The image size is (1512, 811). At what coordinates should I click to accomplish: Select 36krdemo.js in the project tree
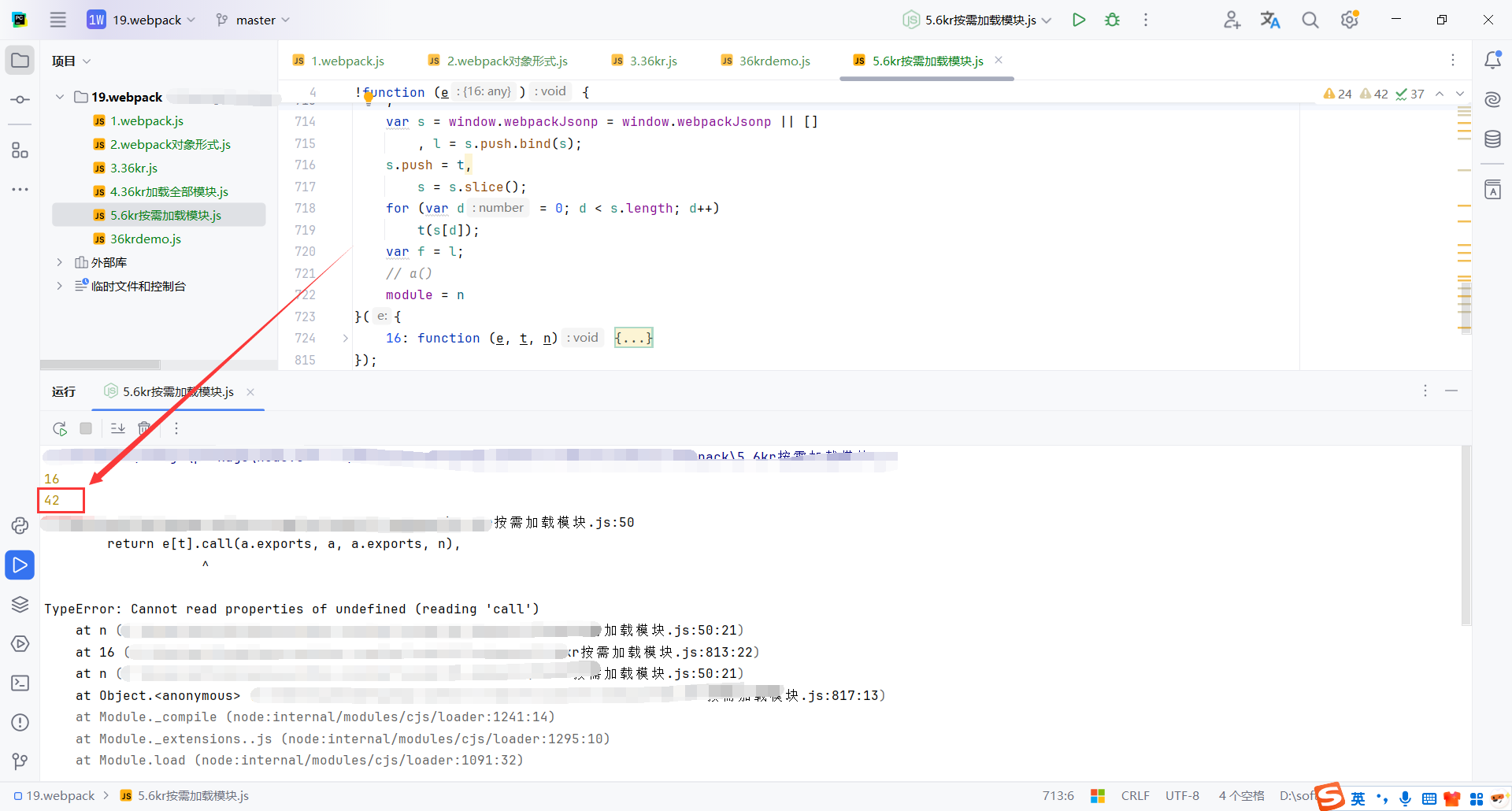click(146, 239)
